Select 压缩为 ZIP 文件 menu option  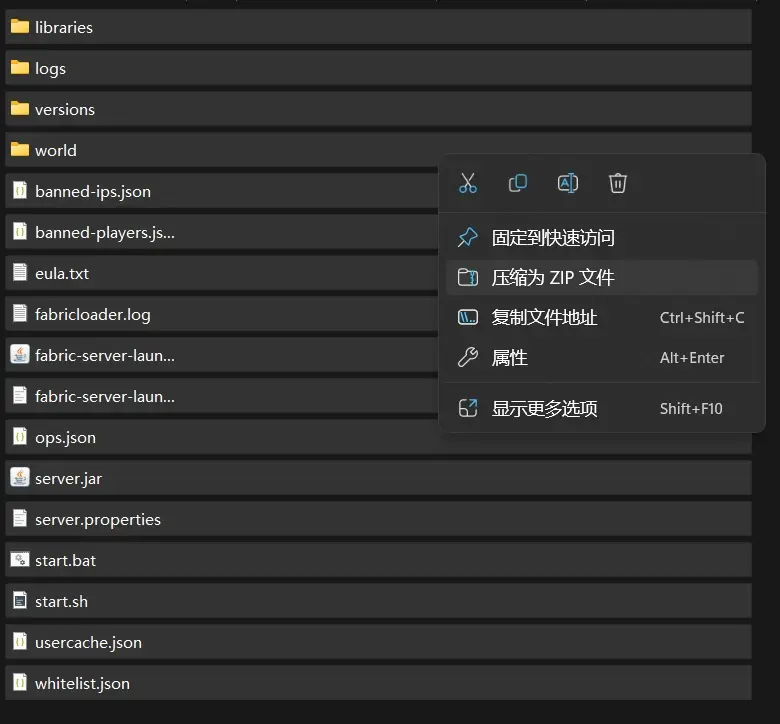pos(552,278)
